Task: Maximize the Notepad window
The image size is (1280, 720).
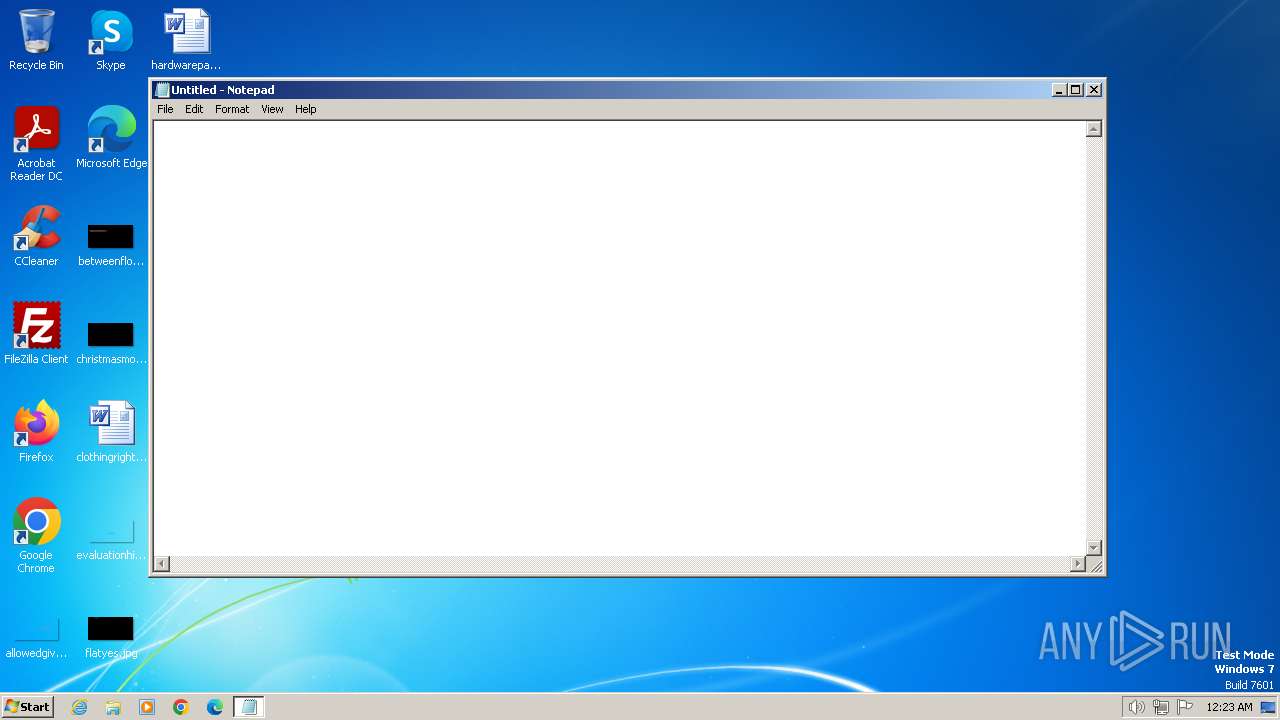Action: click(1075, 90)
